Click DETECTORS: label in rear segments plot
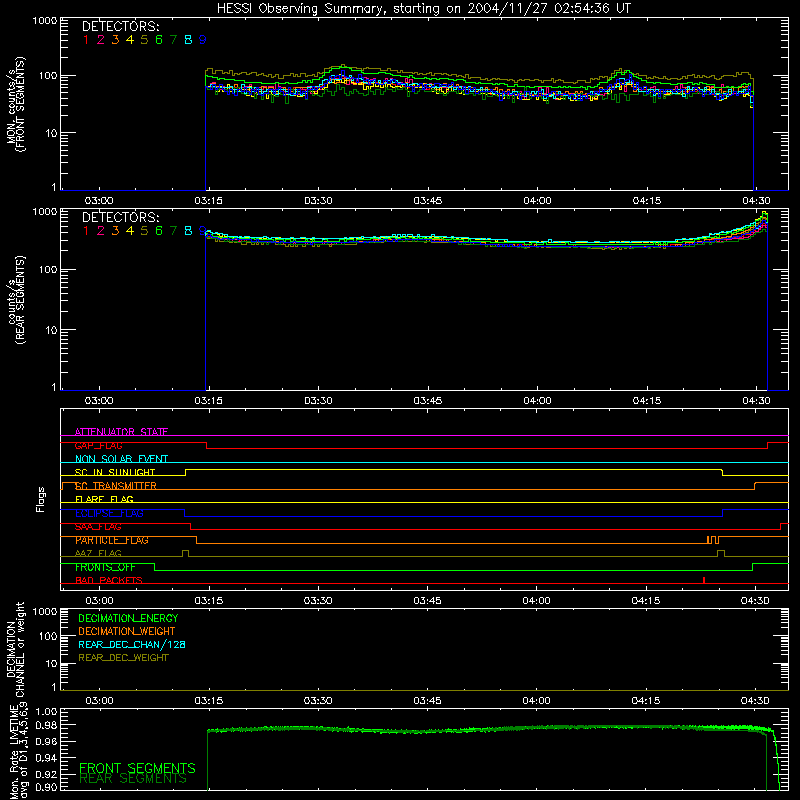 (x=121, y=217)
